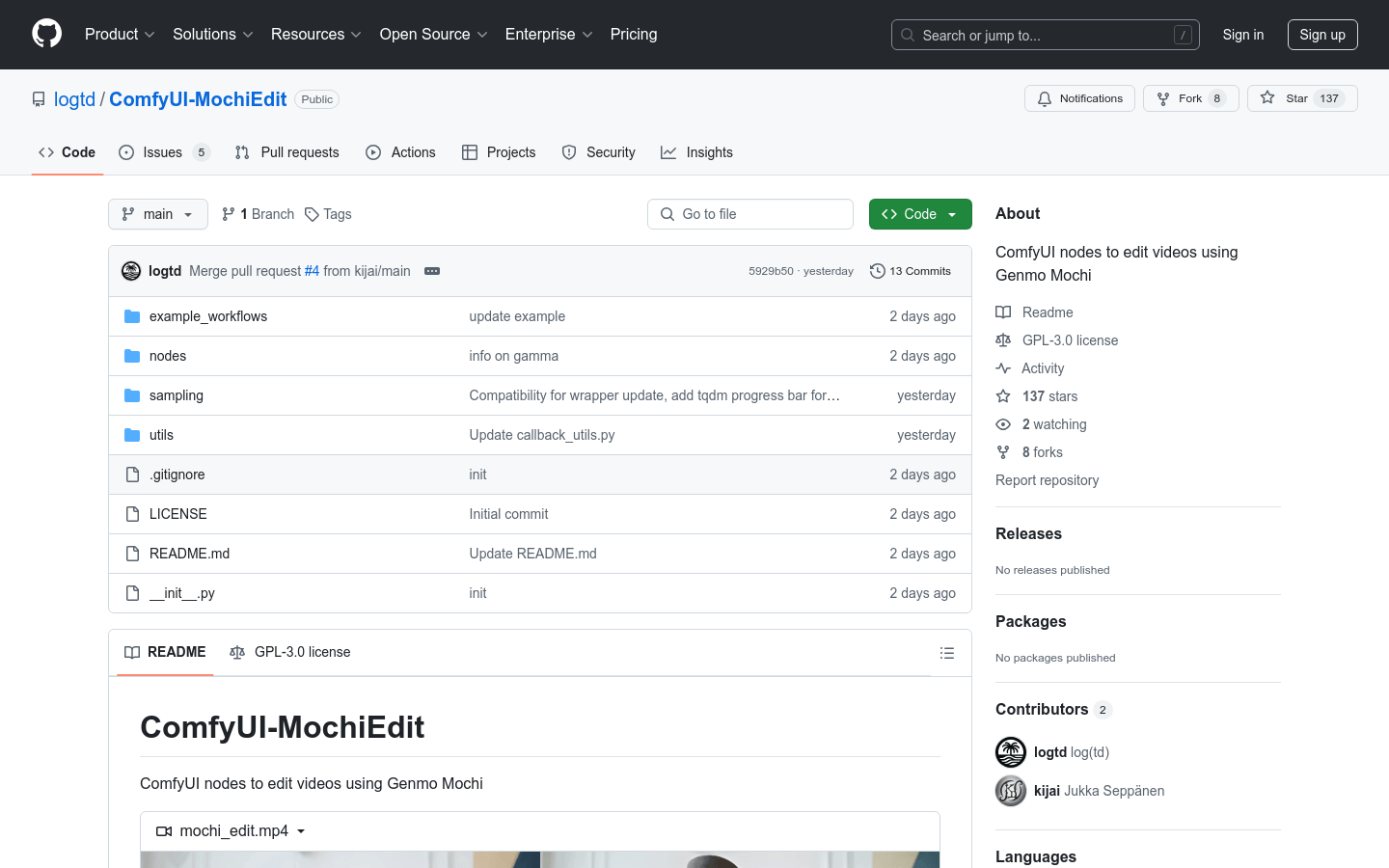Switch to the Issues tab
Image resolution: width=1389 pixels, height=868 pixels.
[x=164, y=152]
